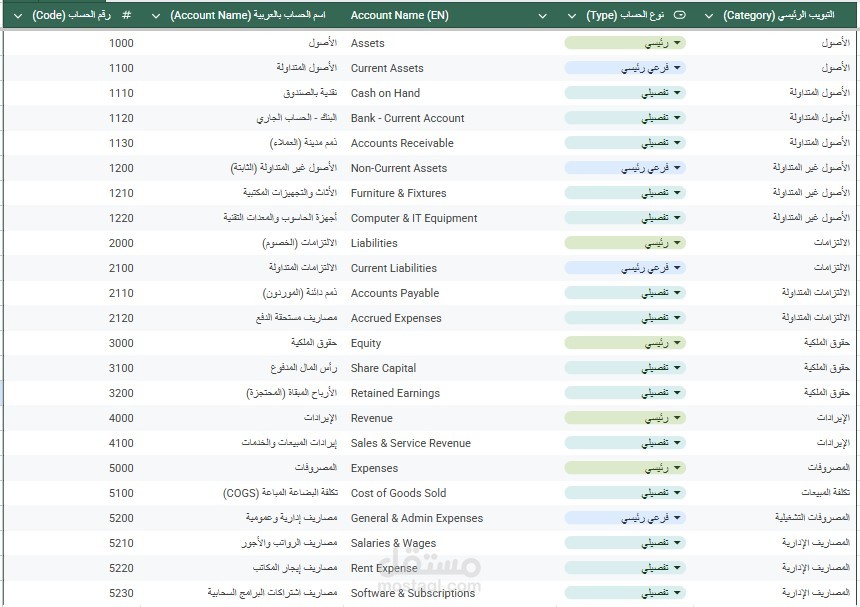Open the type dropdown chip for Current Assets
The image size is (860, 607).
(625, 68)
